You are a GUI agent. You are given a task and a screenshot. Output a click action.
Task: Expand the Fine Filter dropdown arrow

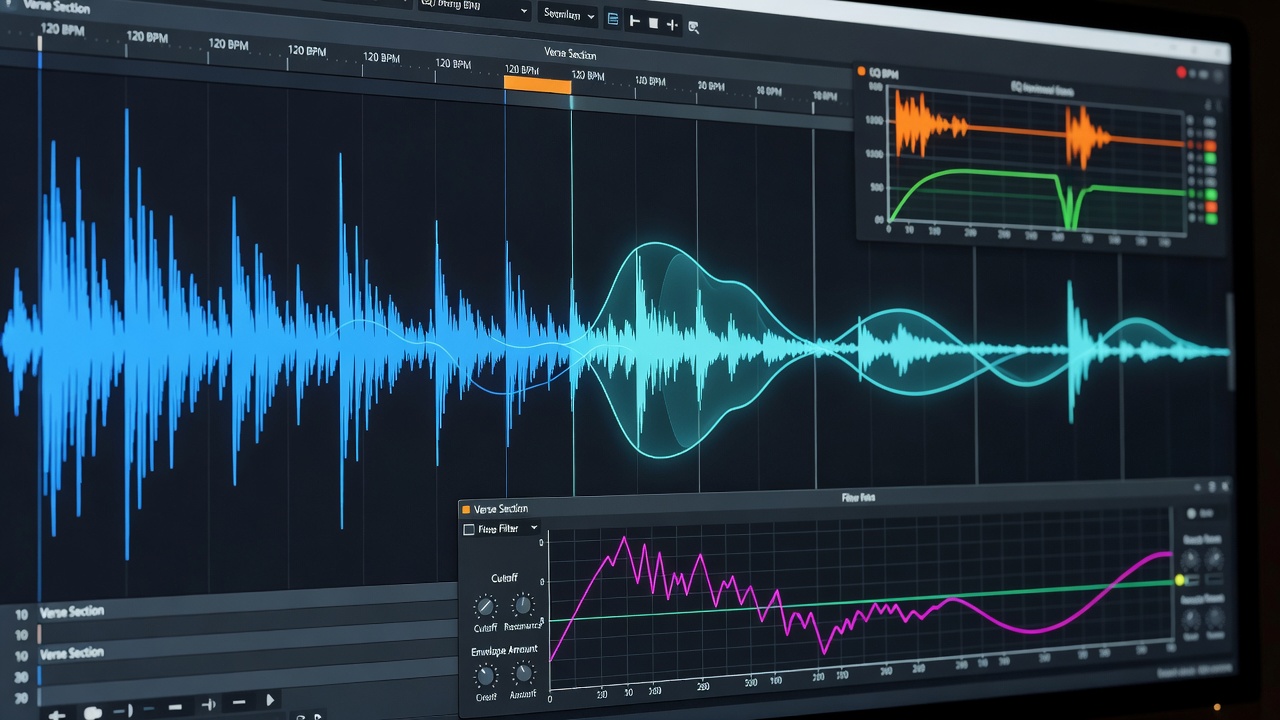pos(534,528)
